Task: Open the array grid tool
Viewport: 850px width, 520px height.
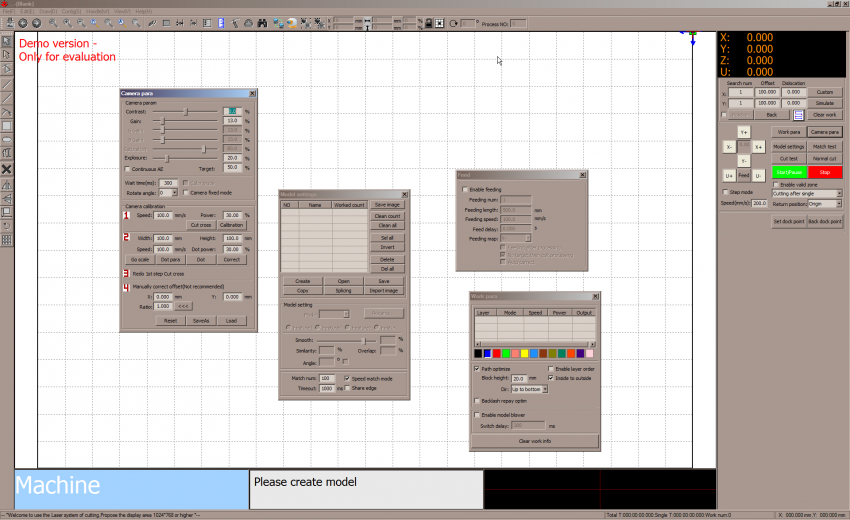Action: [x=7, y=240]
